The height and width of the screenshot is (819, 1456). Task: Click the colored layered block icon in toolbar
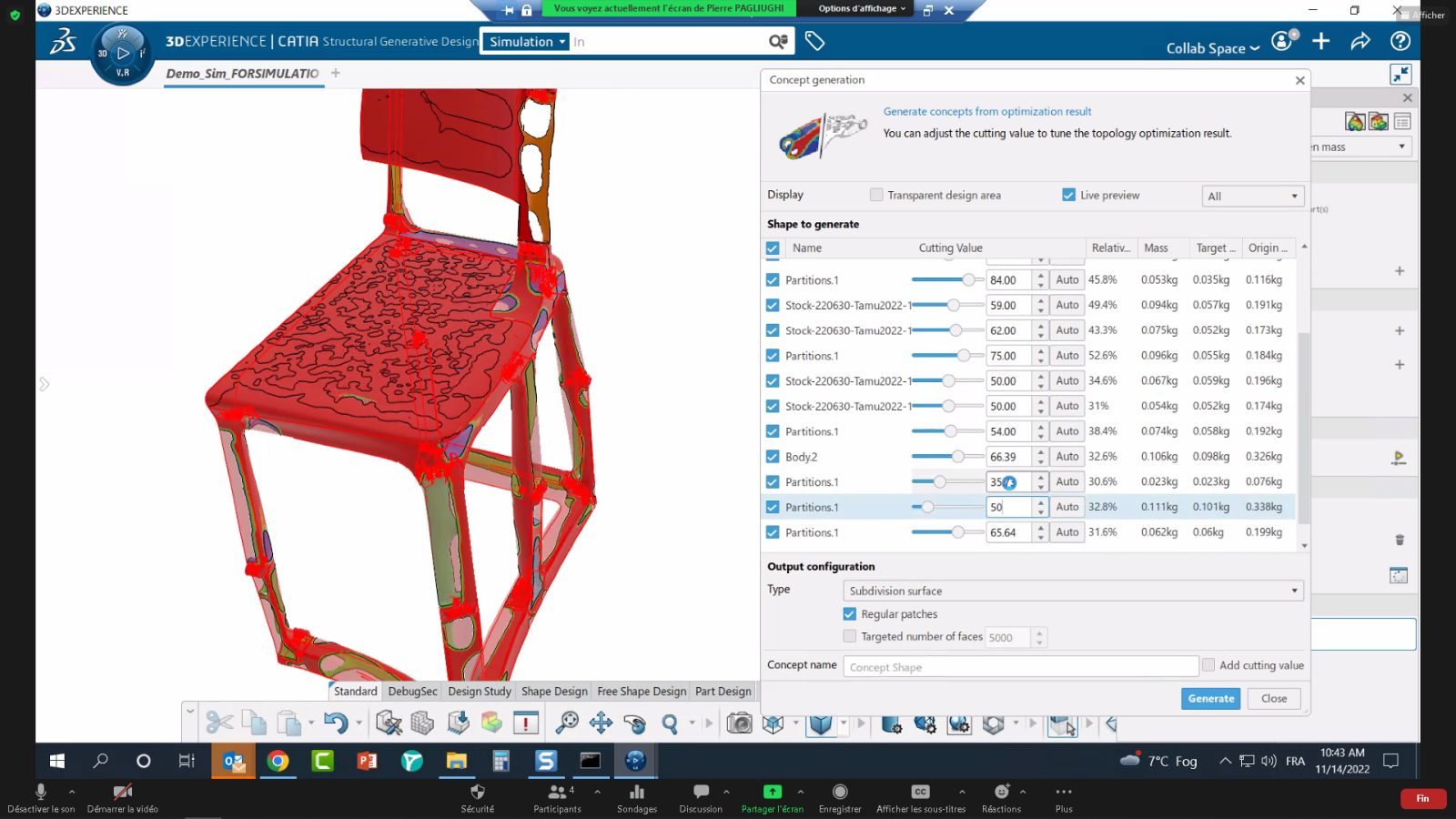click(x=492, y=723)
